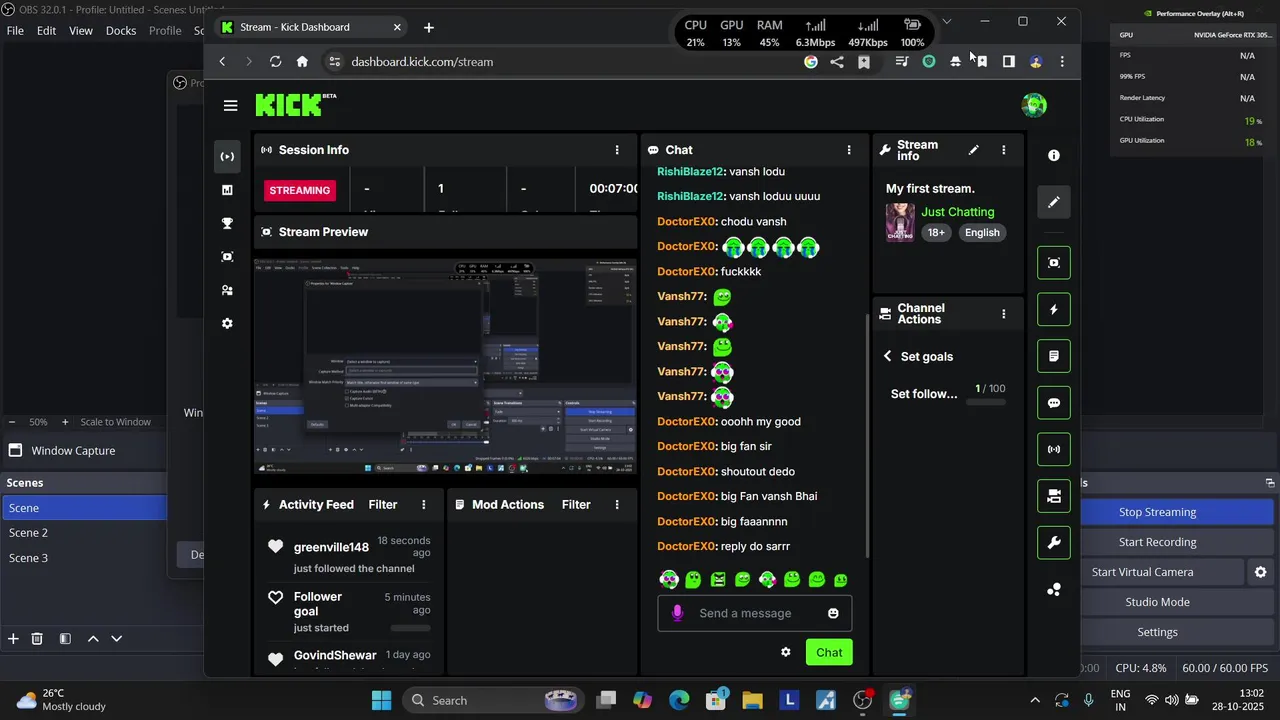Open the Activity Feed Filter
Viewport: 1280px width, 720px height.
(383, 505)
